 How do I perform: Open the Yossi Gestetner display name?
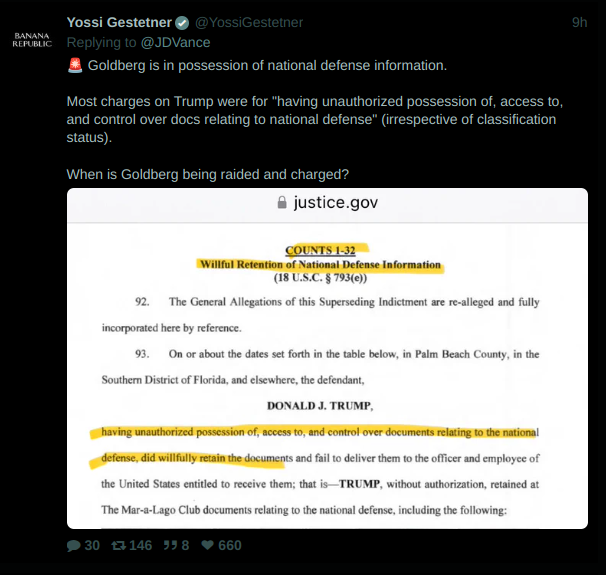tap(119, 22)
